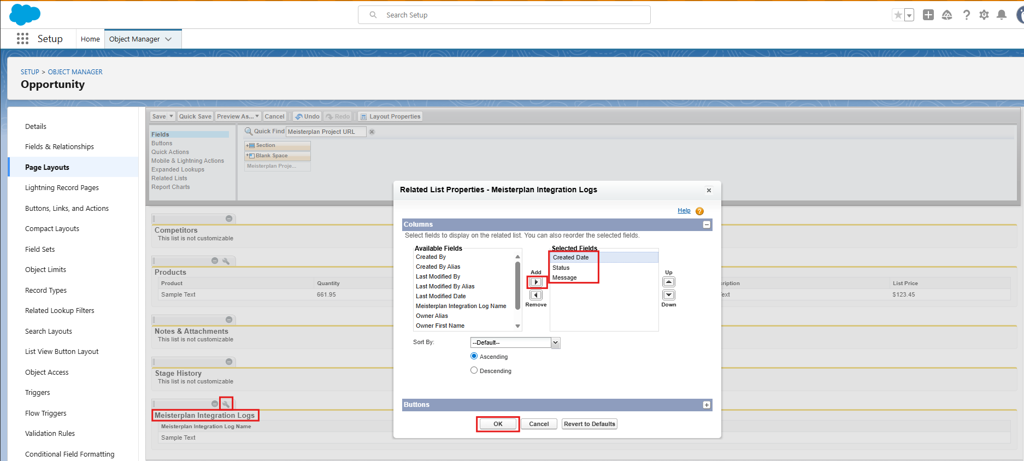Viewport: 1024px width, 461px height.
Task: Click the Add arrow button
Action: [x=536, y=282]
